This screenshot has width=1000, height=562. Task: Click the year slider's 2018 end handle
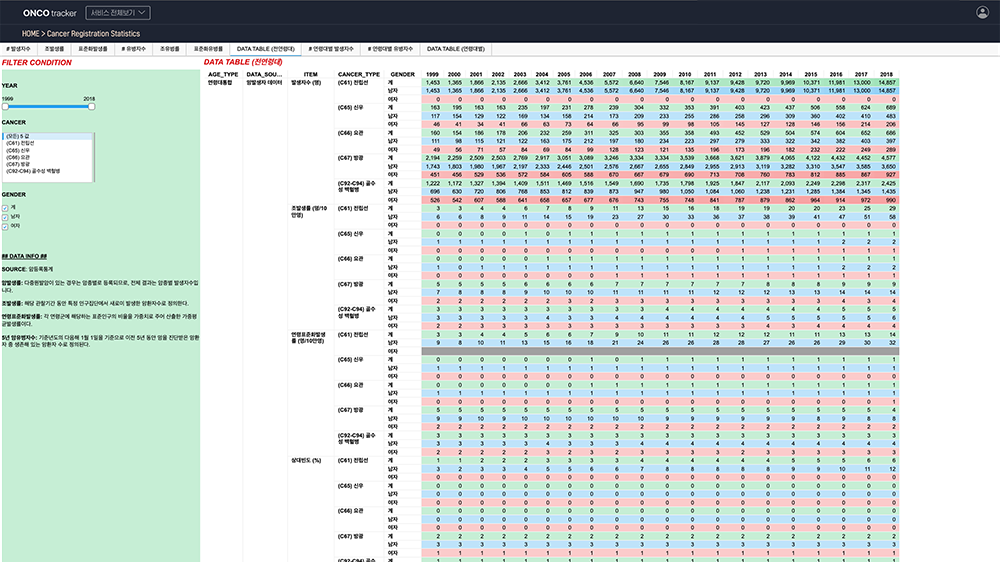coord(91,106)
